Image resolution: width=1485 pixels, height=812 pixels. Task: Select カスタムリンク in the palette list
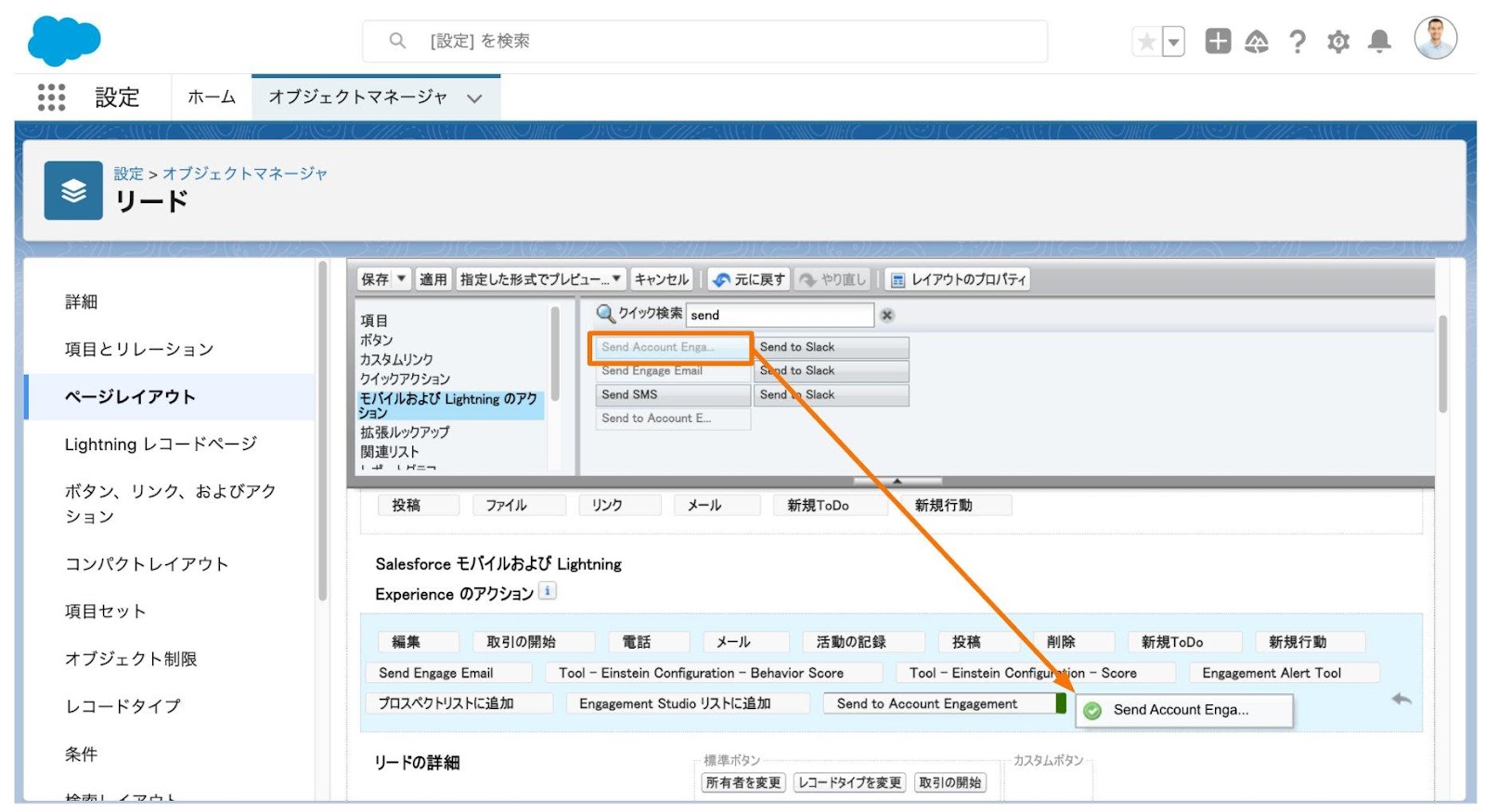point(396,359)
